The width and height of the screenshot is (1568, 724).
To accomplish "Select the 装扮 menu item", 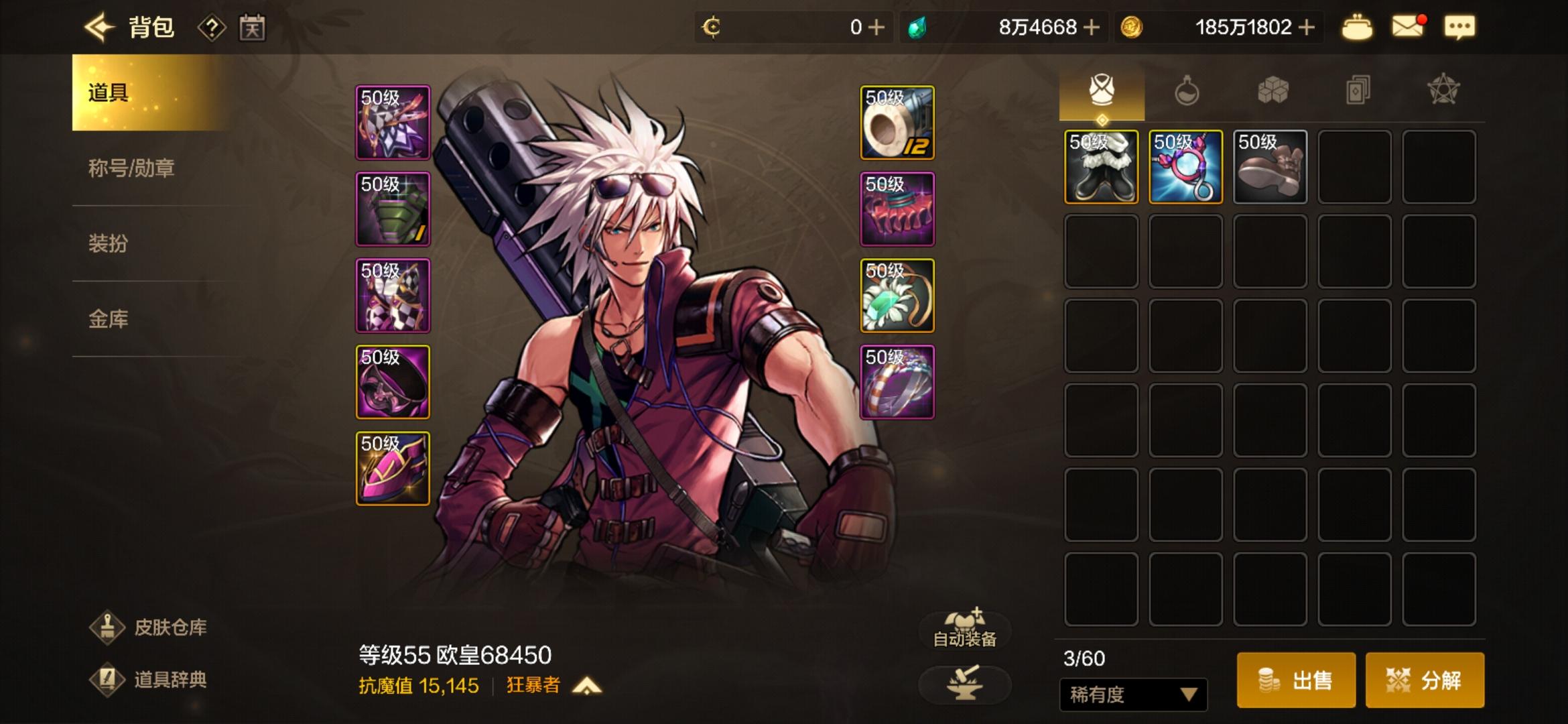I will pos(108,243).
